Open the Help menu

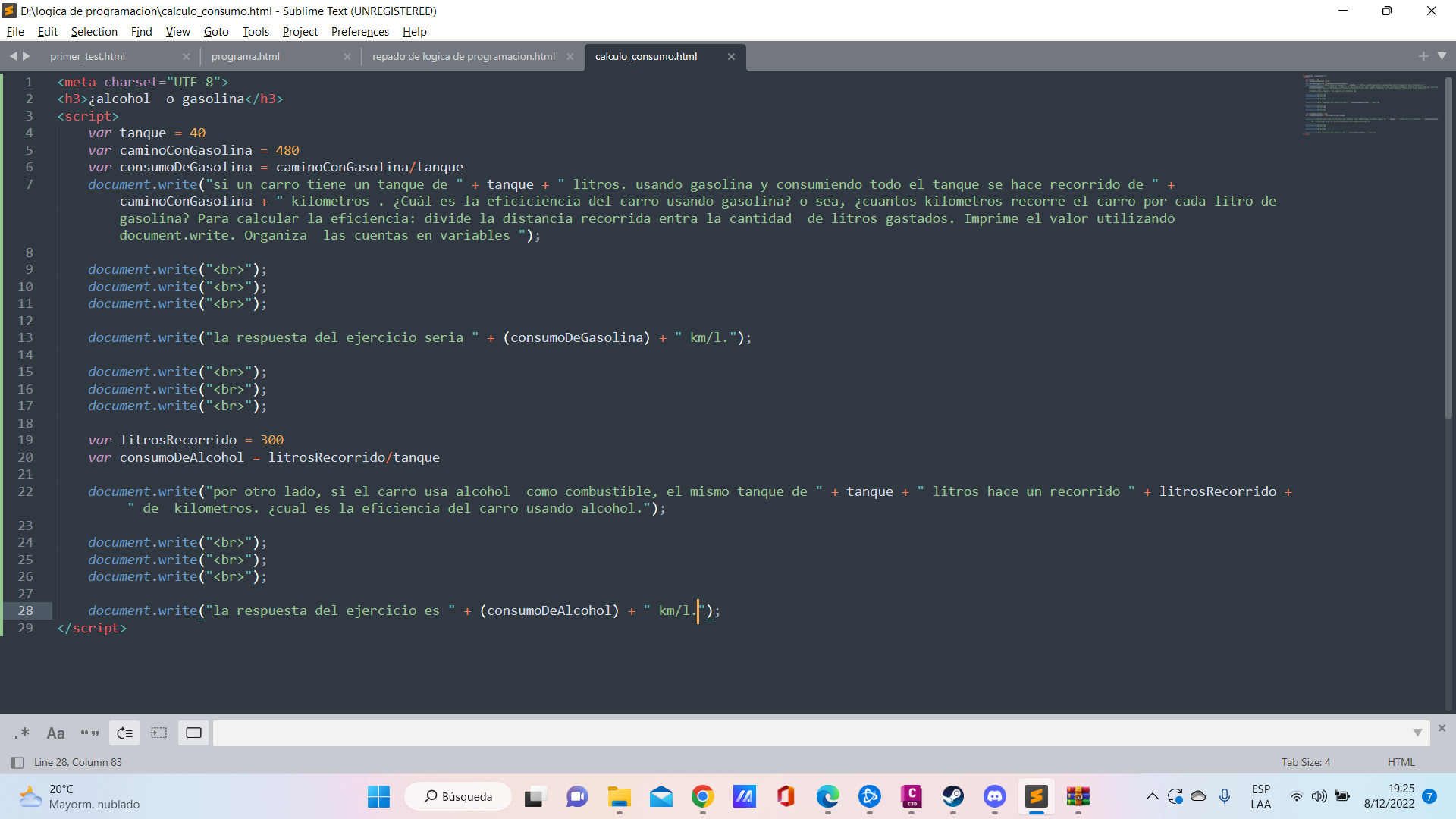click(x=414, y=32)
